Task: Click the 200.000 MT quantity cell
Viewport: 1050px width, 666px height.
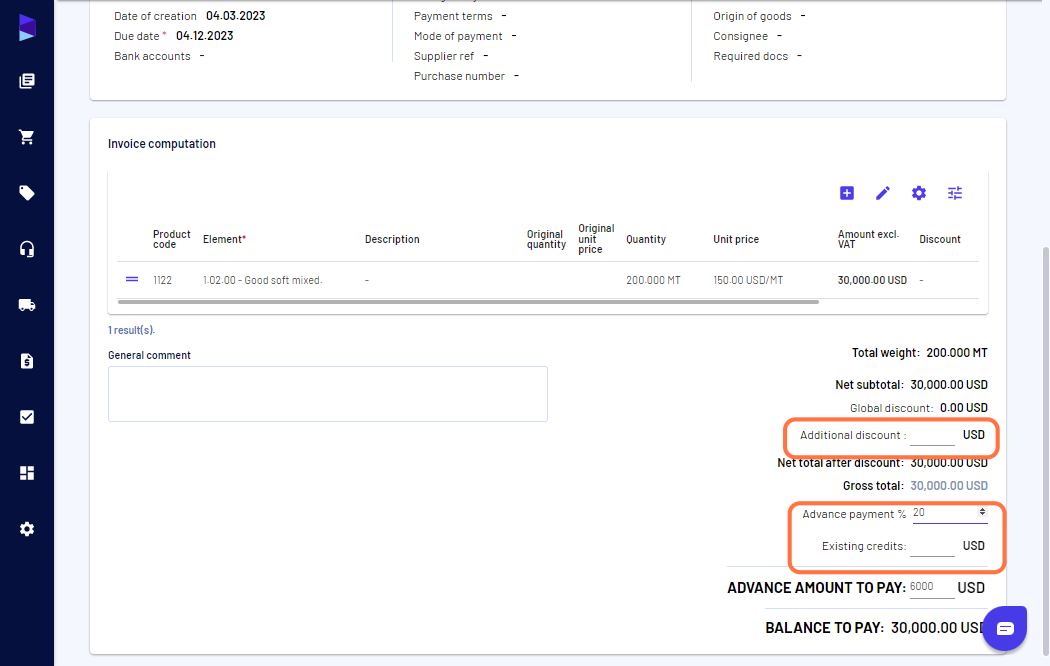Action: 653,280
